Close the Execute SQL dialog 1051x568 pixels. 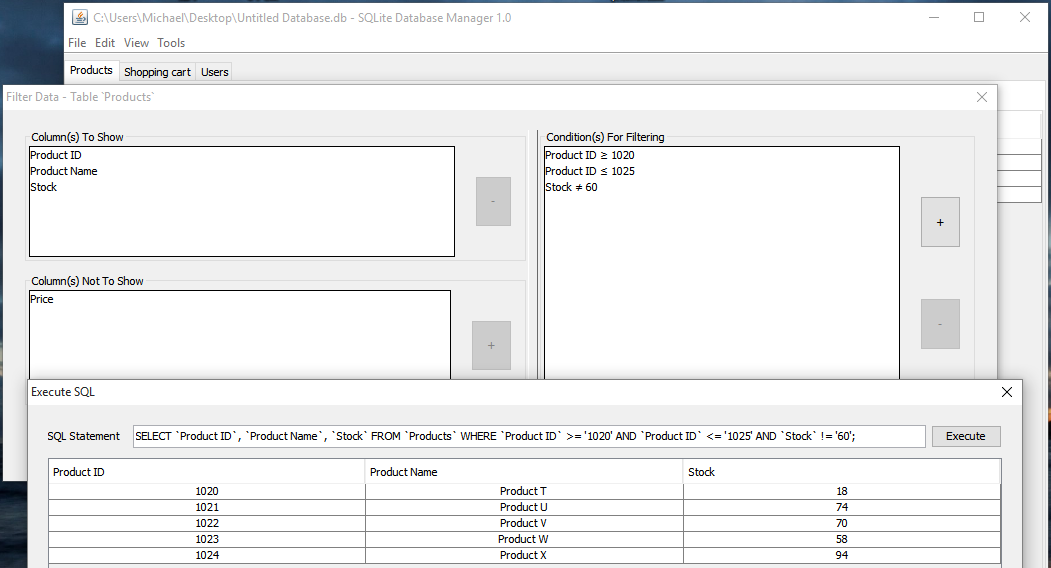(x=1006, y=392)
